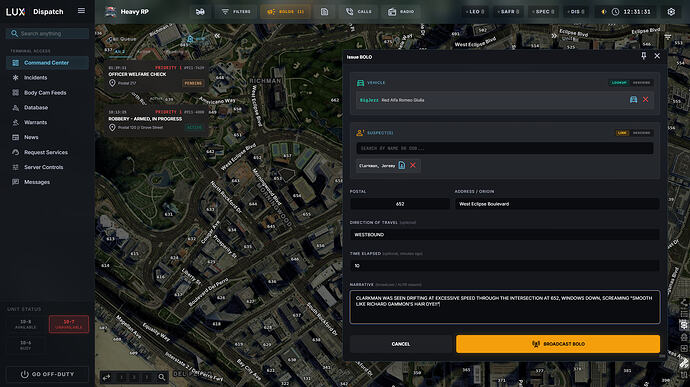This screenshot has height=387, width=690.
Task: Click the document notes icon in top toolbar
Action: pos(324,12)
